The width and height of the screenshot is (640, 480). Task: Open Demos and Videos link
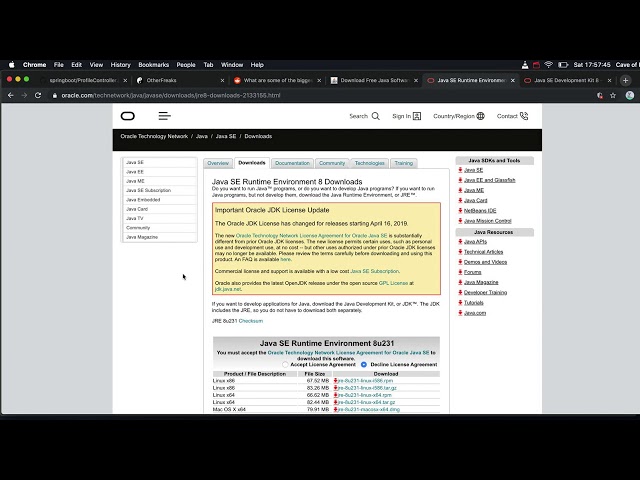click(485, 262)
